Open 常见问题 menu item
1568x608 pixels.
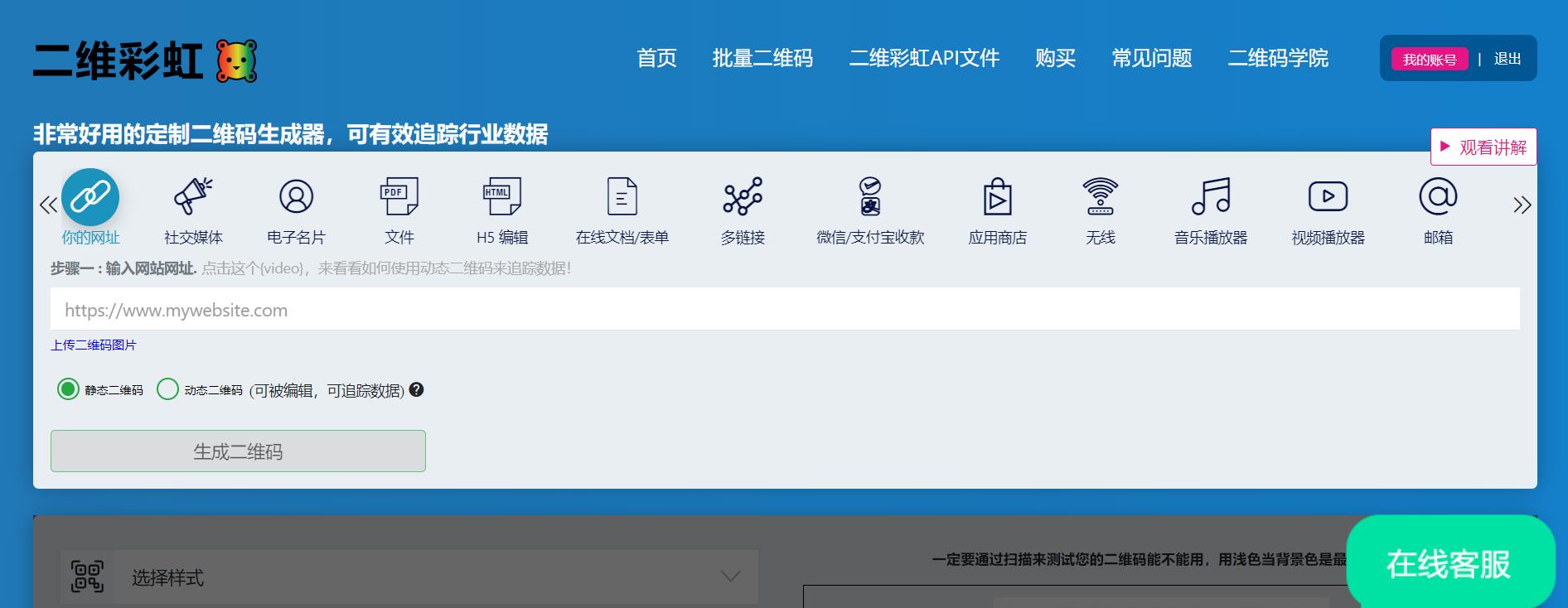[x=1152, y=58]
